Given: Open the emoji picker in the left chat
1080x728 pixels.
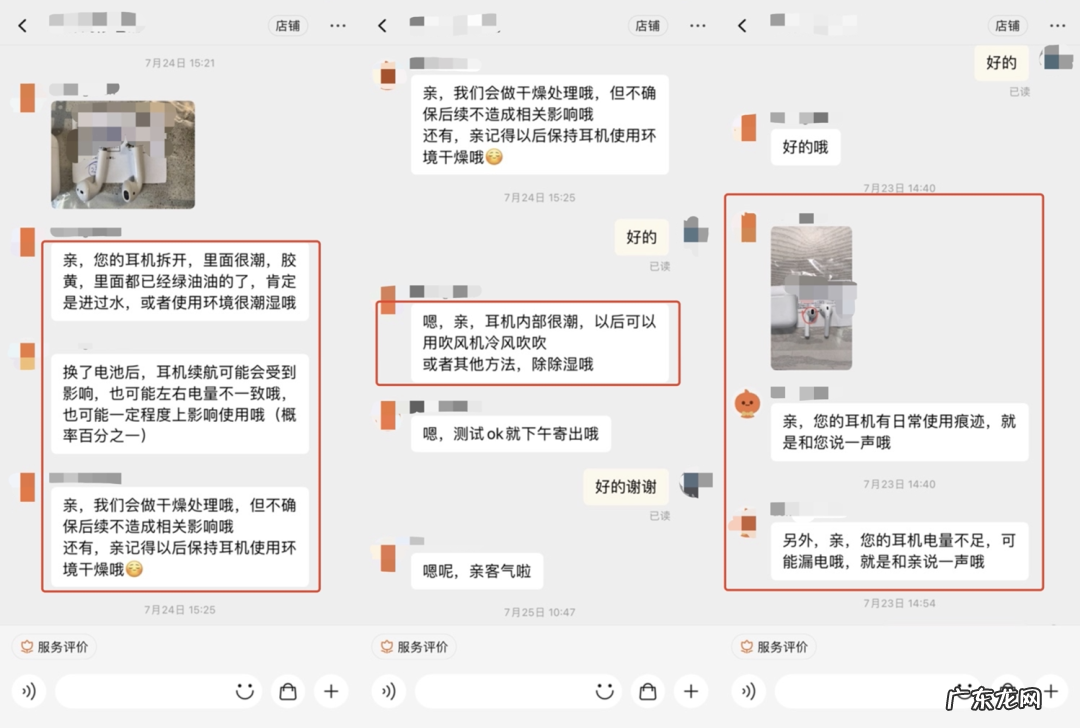Looking at the screenshot, I should coord(243,691).
